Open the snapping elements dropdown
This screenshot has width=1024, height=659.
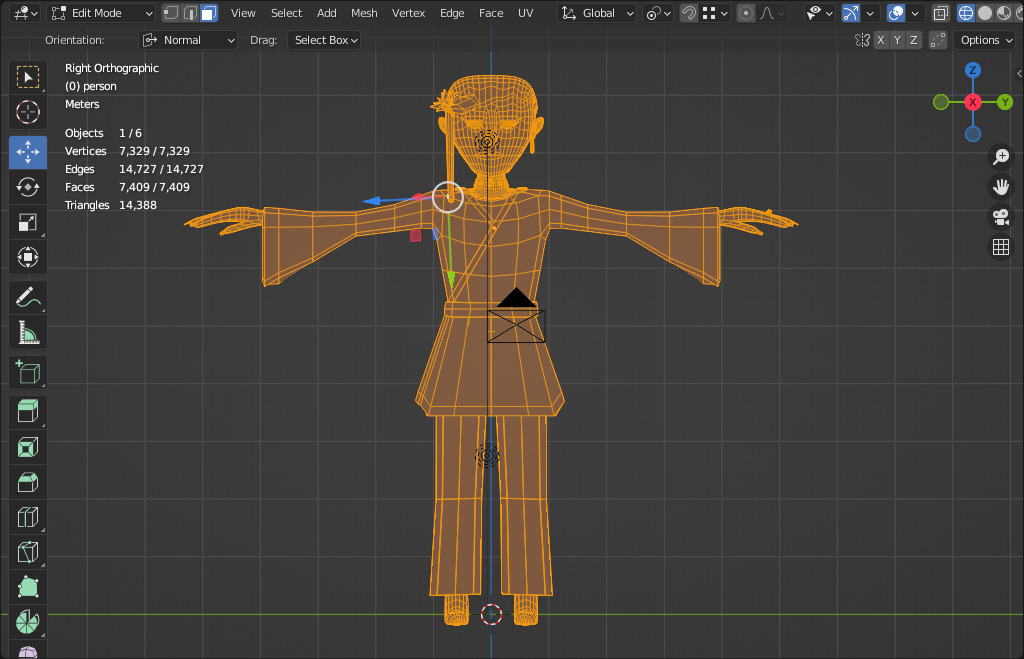click(x=715, y=13)
